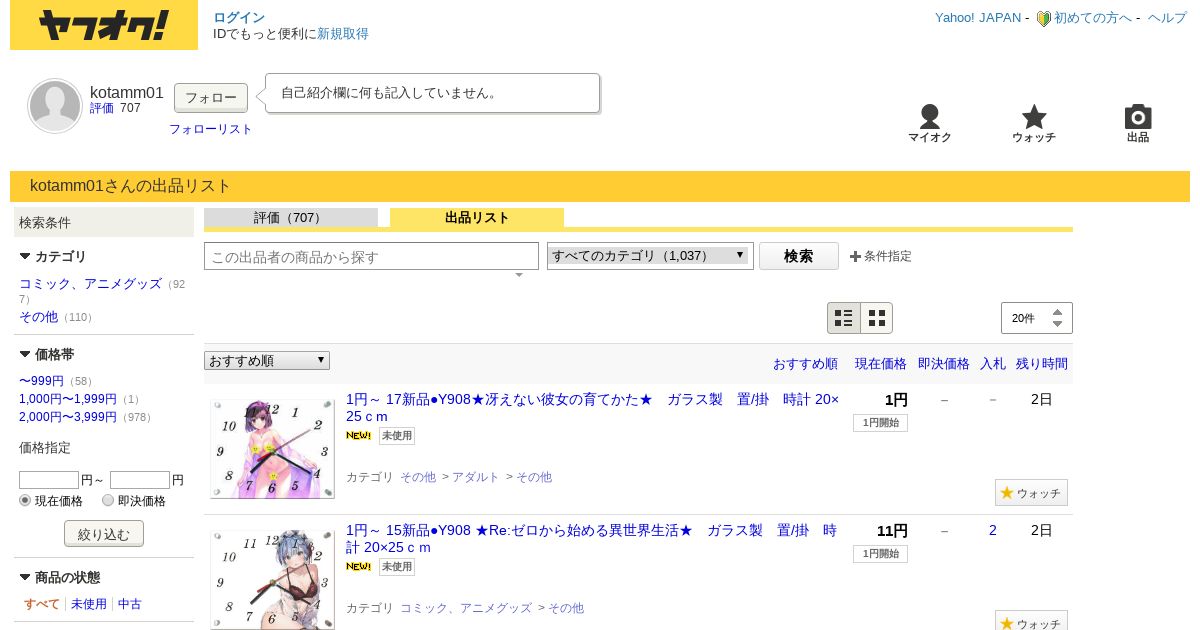
Task: Filter price range 2,000円〜3,999円
Action: click(68, 417)
